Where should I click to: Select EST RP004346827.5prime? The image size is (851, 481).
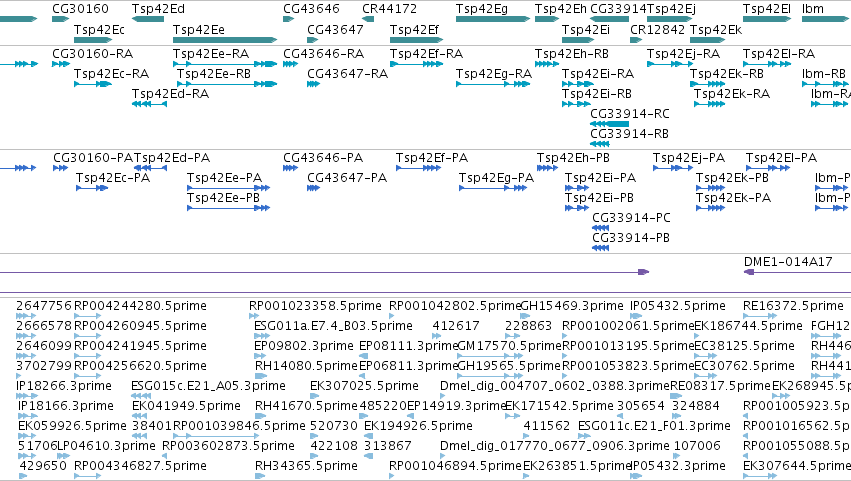pos(140,467)
